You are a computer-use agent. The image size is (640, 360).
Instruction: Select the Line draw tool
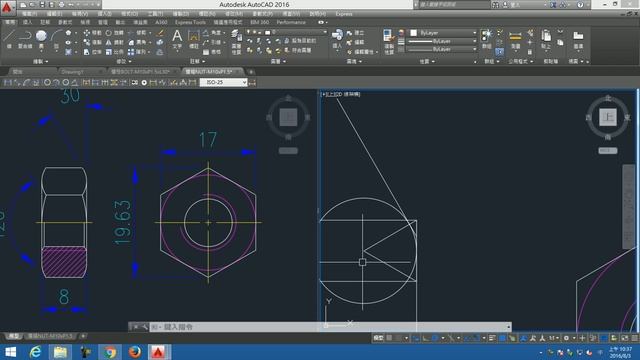[9, 39]
